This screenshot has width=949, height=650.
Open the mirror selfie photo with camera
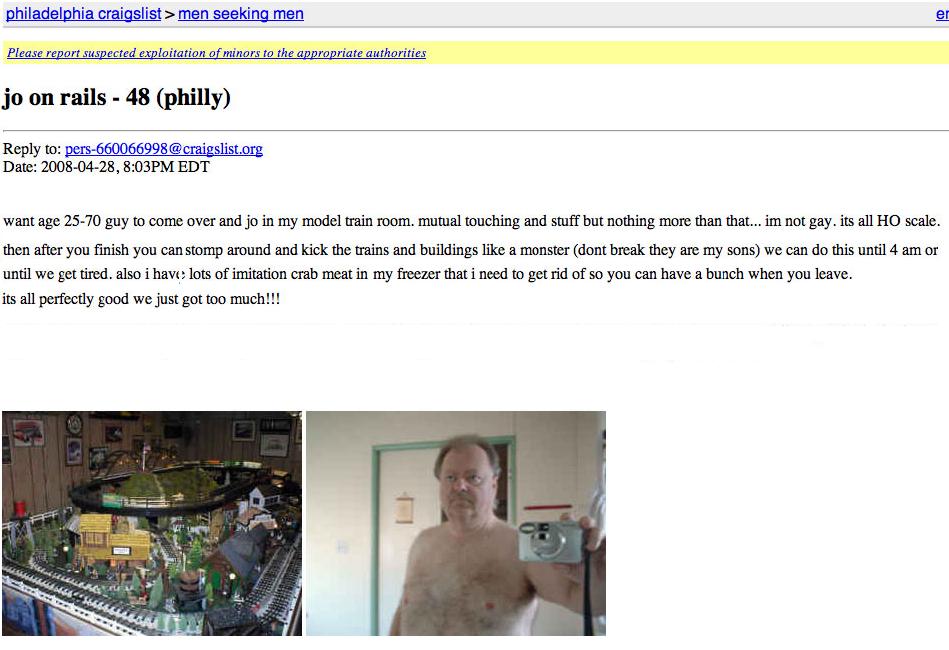456,523
